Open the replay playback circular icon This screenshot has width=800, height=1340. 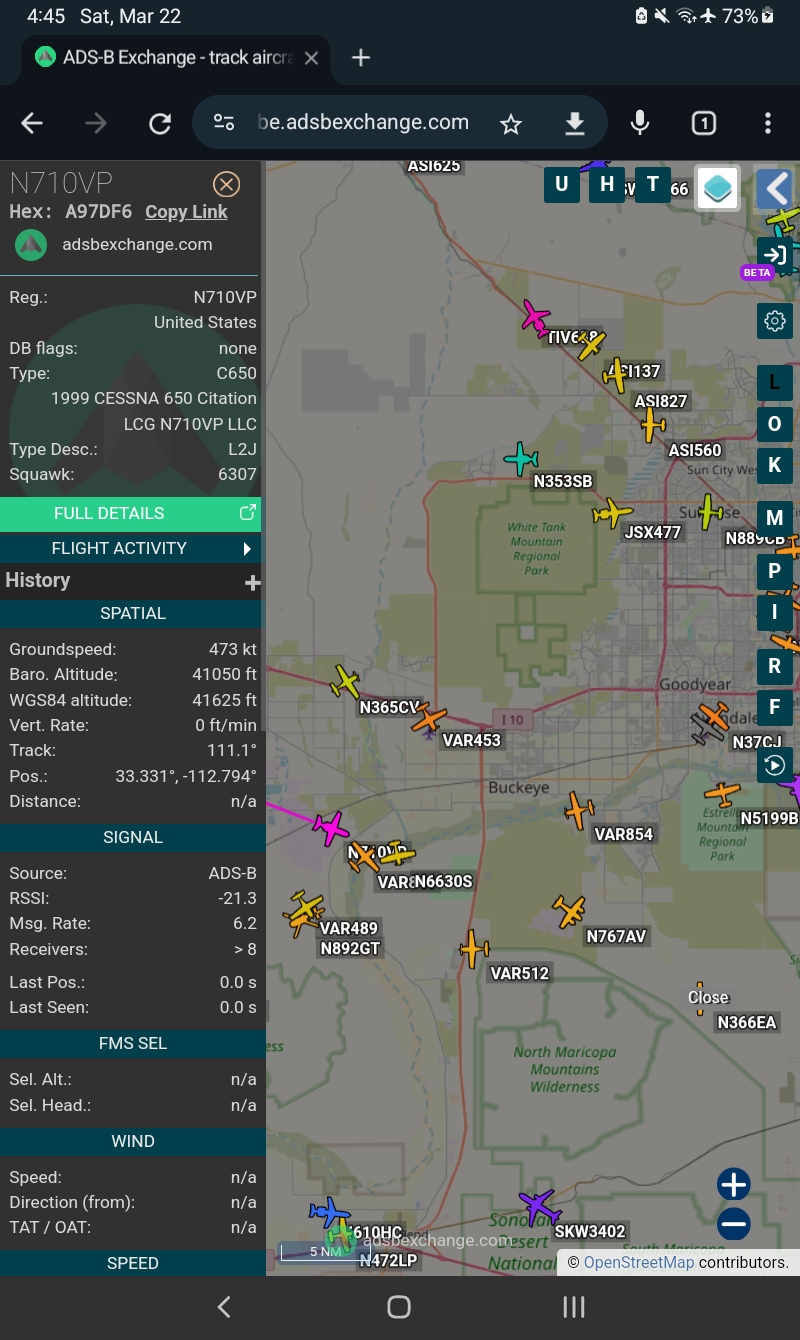pos(774,766)
